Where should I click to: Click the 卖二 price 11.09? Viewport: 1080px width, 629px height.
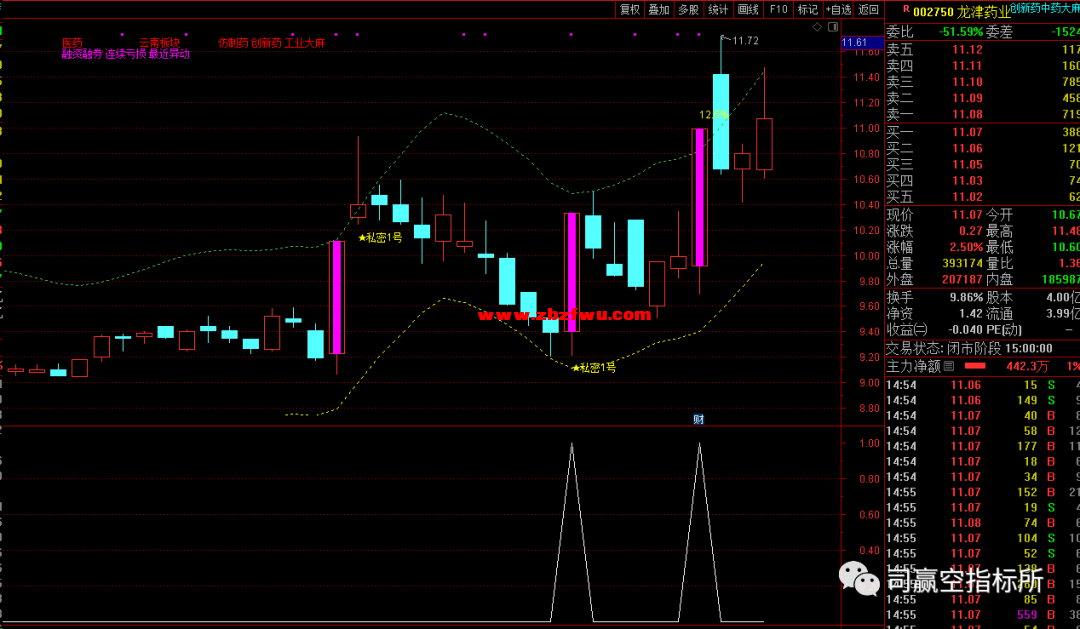(967, 99)
